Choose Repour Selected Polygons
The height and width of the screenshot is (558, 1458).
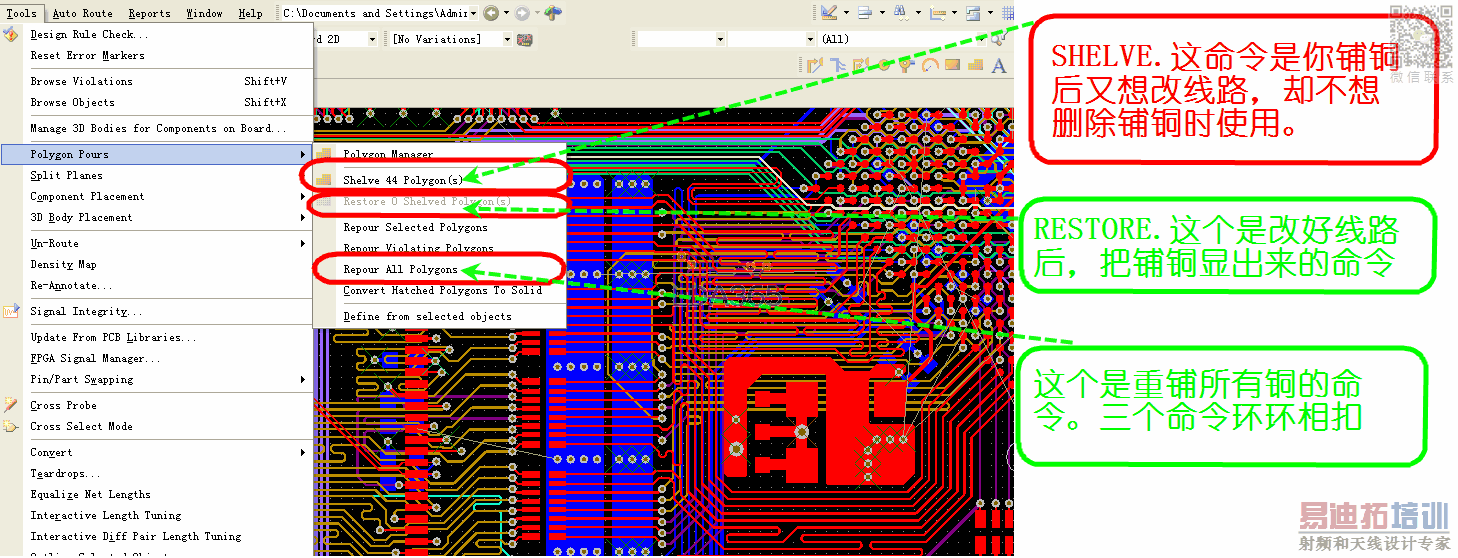coord(415,228)
